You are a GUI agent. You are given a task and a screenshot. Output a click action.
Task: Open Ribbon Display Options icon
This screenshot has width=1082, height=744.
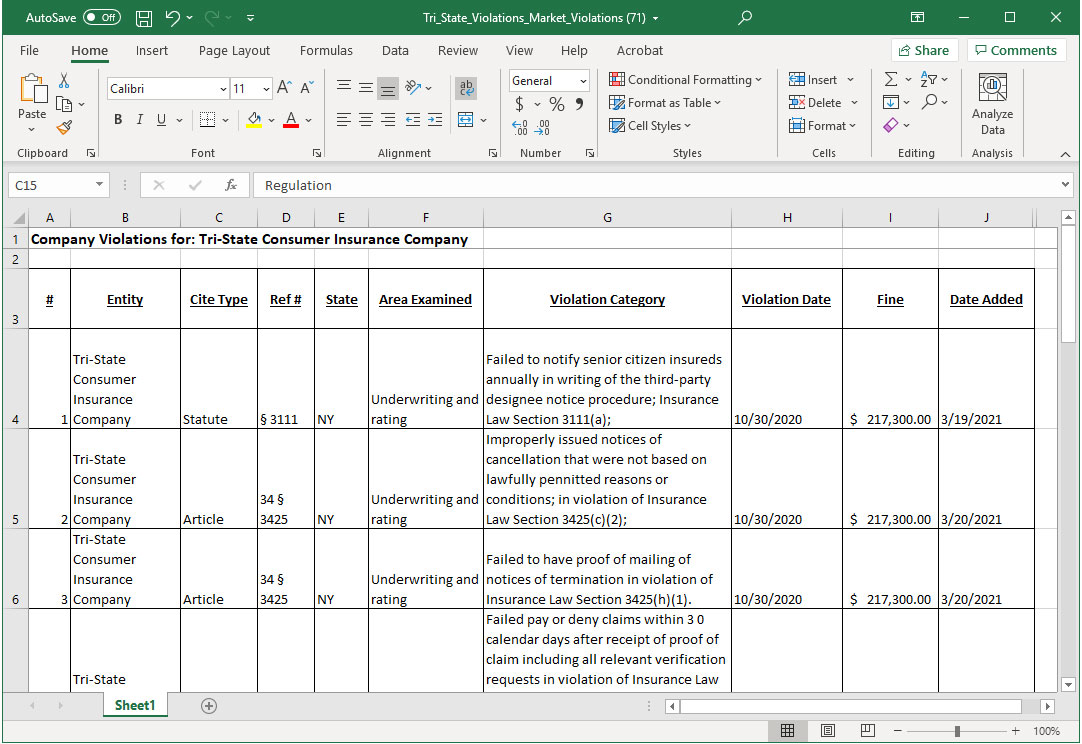pos(917,18)
